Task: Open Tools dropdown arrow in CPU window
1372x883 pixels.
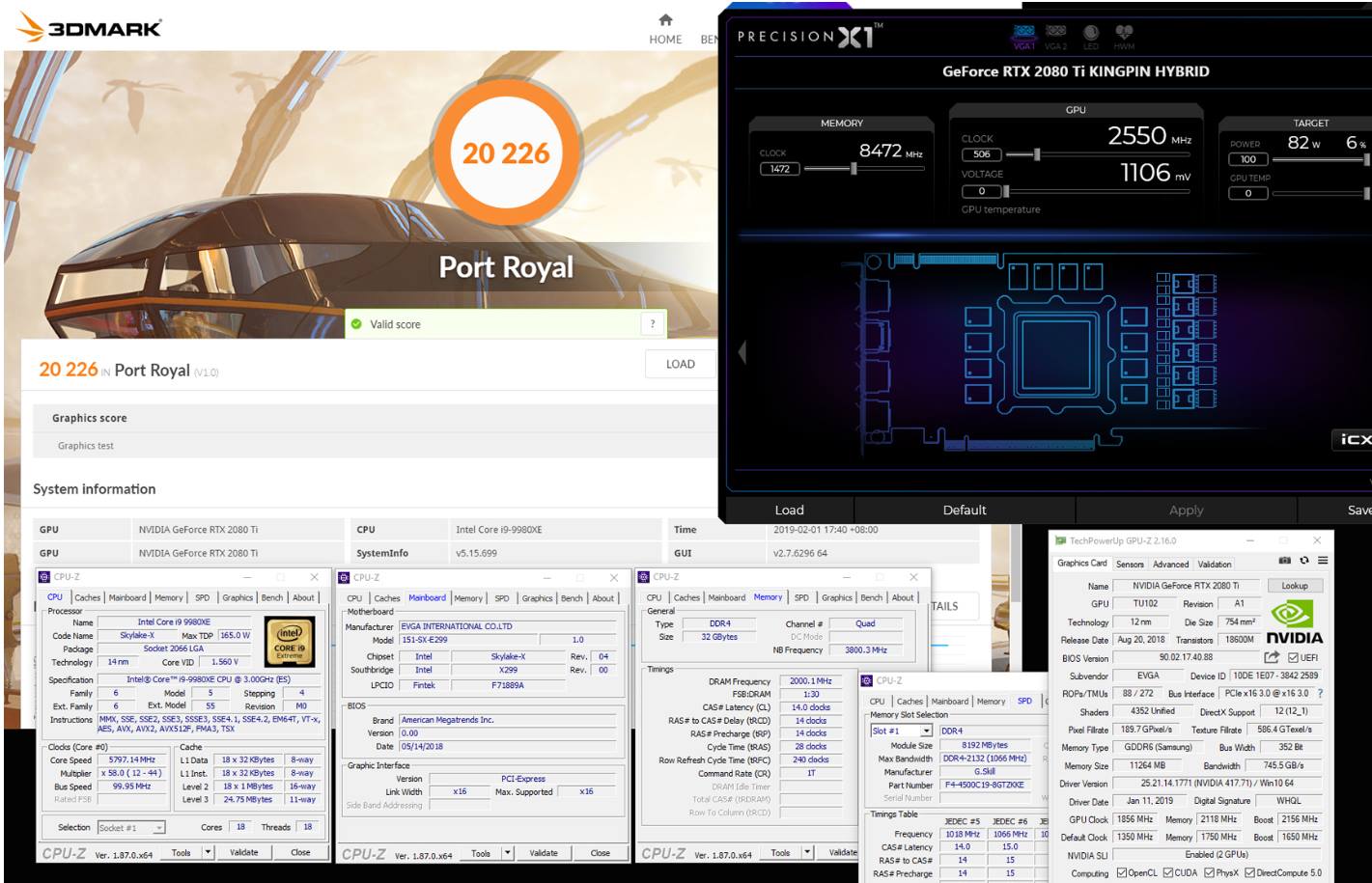Action: pyautogui.click(x=208, y=852)
